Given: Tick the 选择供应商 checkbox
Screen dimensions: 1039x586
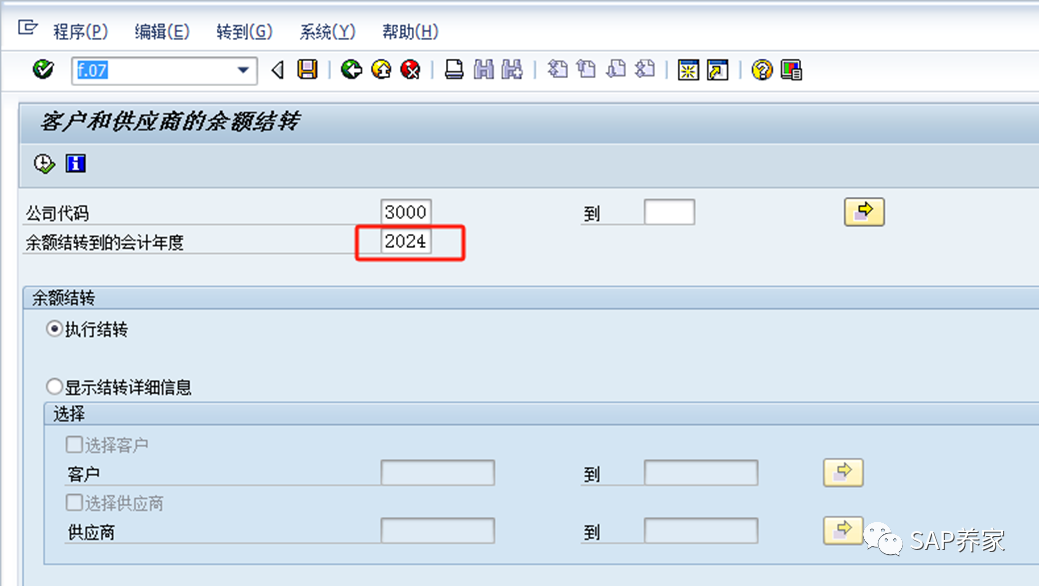Looking at the screenshot, I should [x=74, y=502].
